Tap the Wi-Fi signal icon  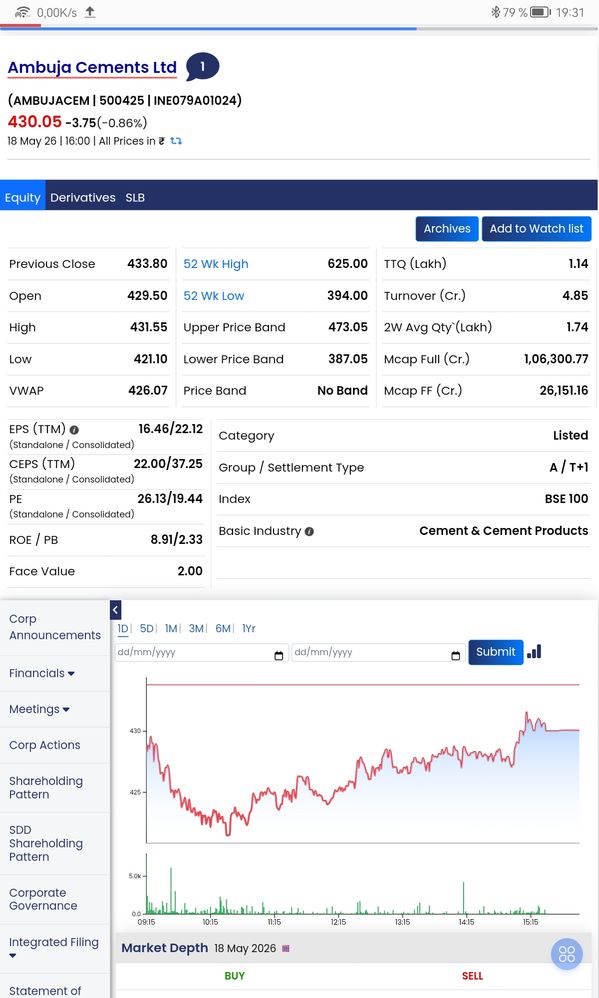coord(22,12)
